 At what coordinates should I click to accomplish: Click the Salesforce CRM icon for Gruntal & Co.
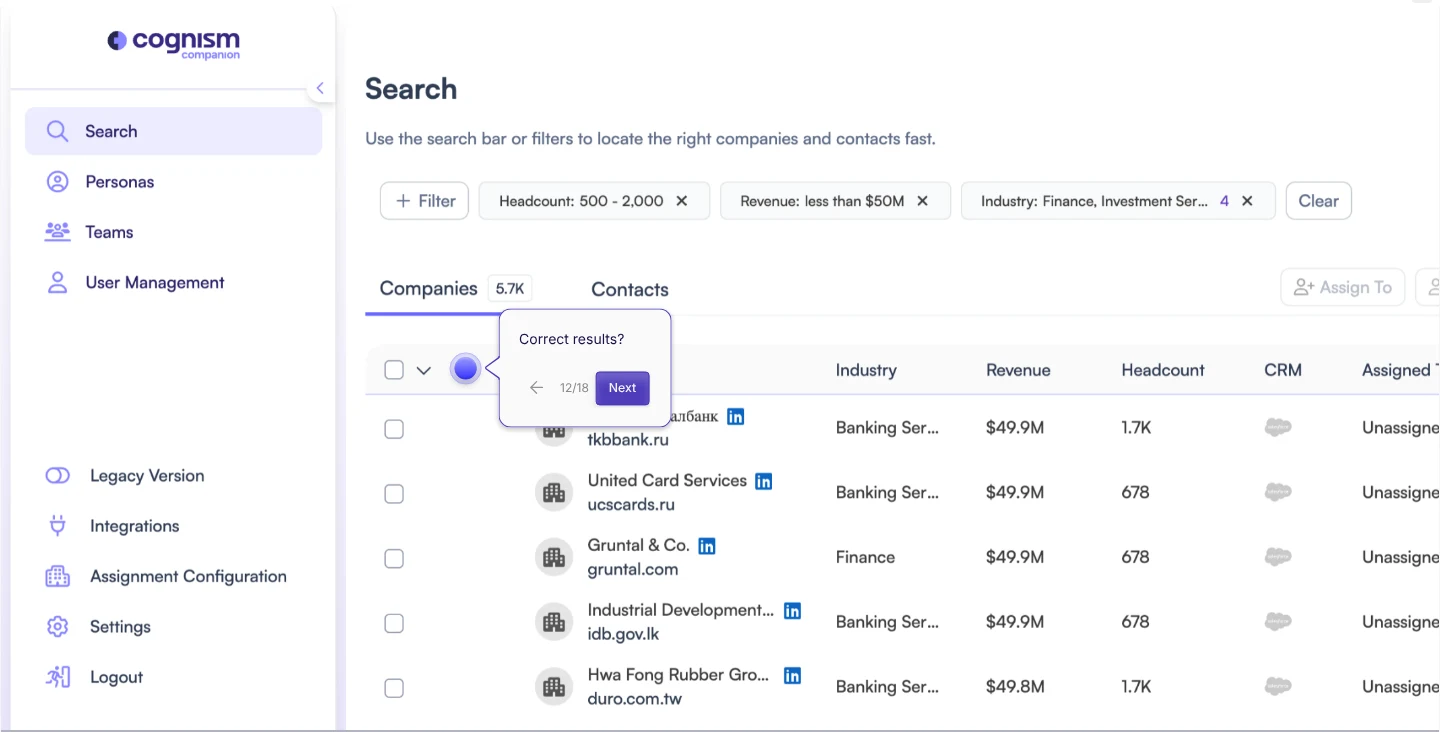tap(1278, 557)
